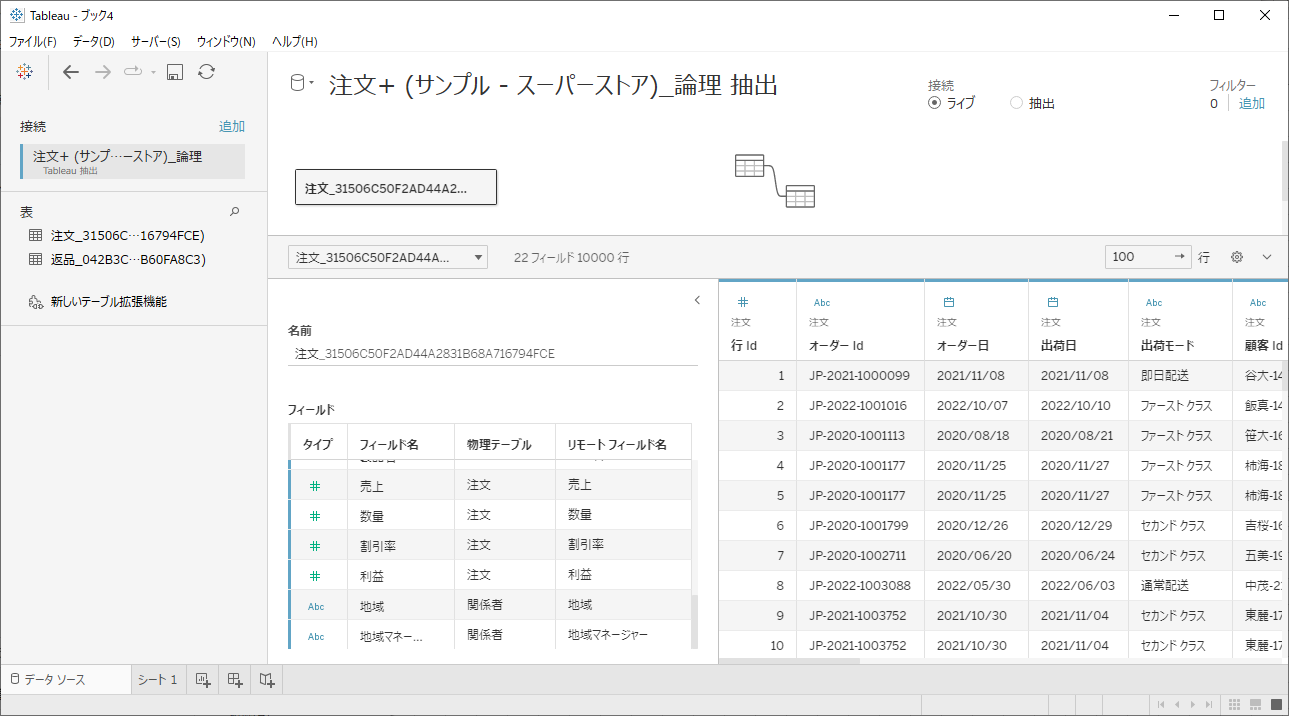Open the ファイル(F) menu
Screen dimensions: 1289x716
pos(32,41)
